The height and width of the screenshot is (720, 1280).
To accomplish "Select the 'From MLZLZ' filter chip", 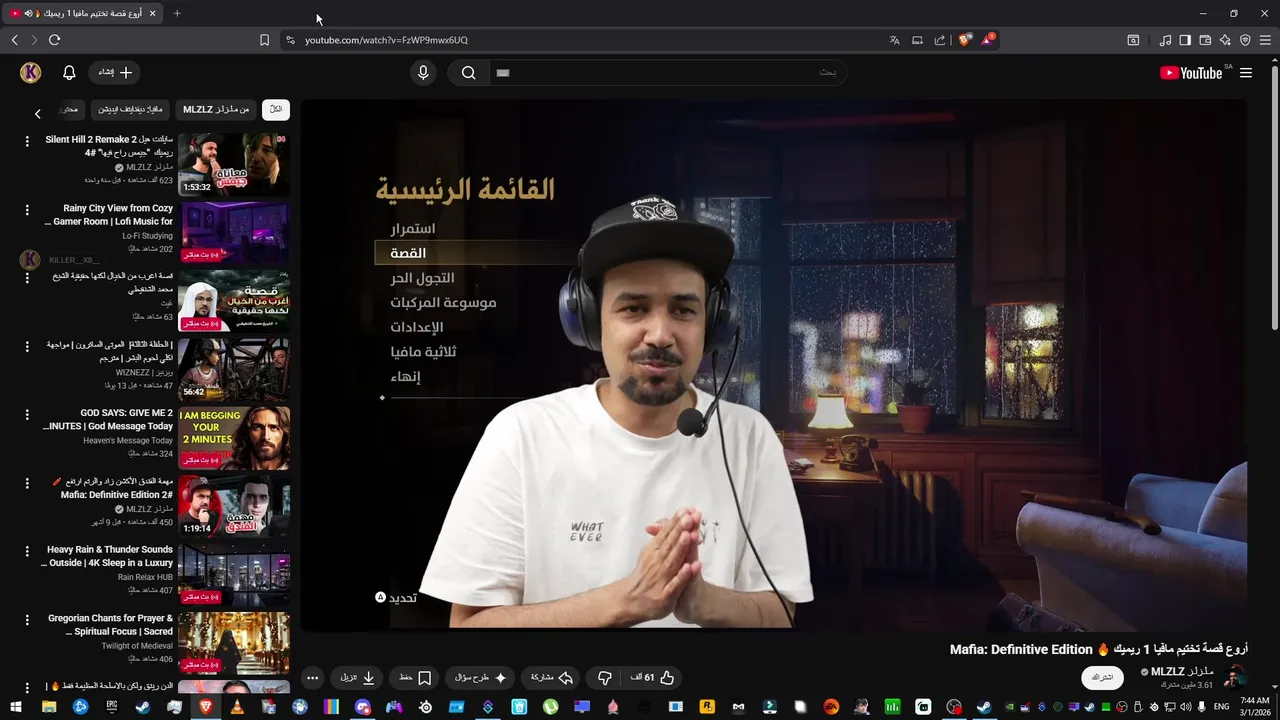I will pyautogui.click(x=216, y=109).
